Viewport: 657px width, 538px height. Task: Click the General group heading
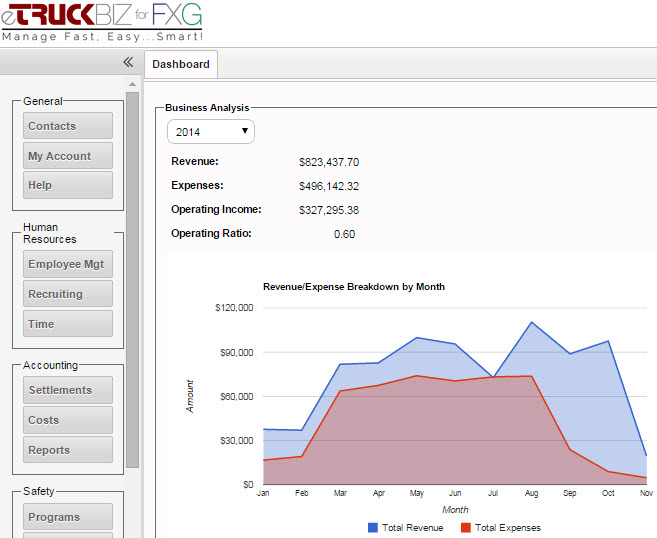point(43,101)
